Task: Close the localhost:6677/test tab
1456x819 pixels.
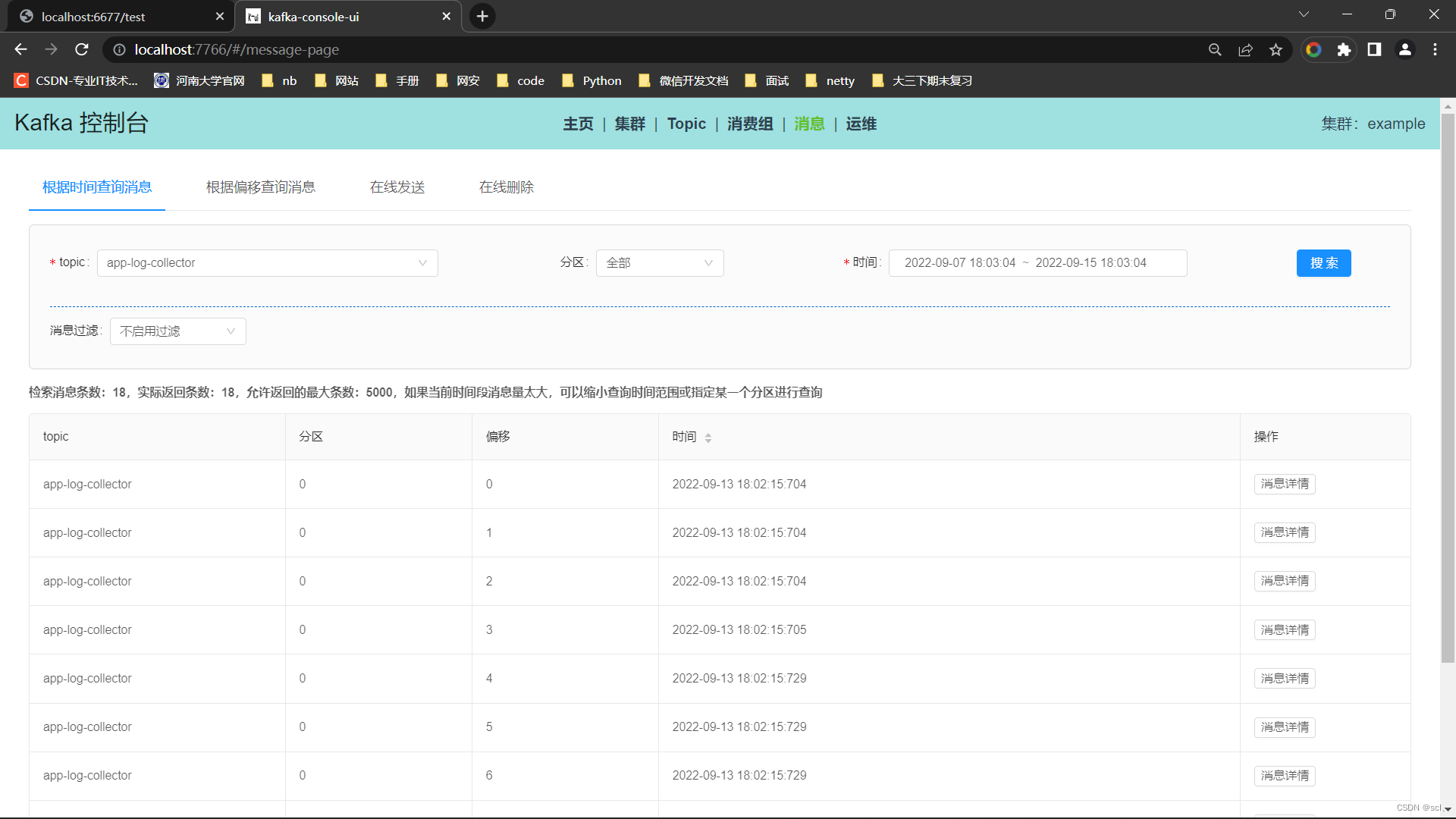Action: (220, 16)
